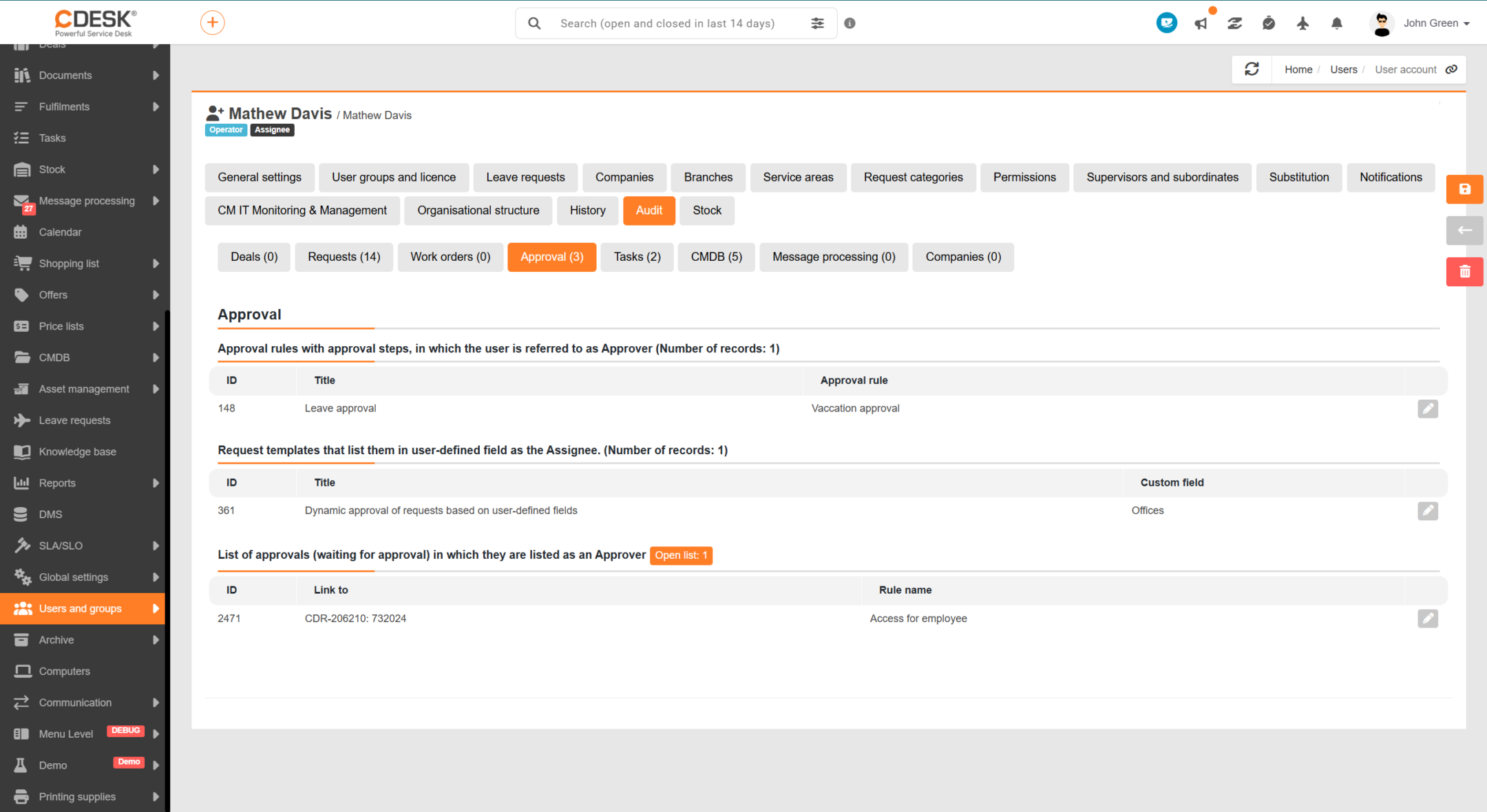Edit approval record 2471 pencil icon
Screen dimensions: 1487x812
pyautogui.click(x=1428, y=619)
